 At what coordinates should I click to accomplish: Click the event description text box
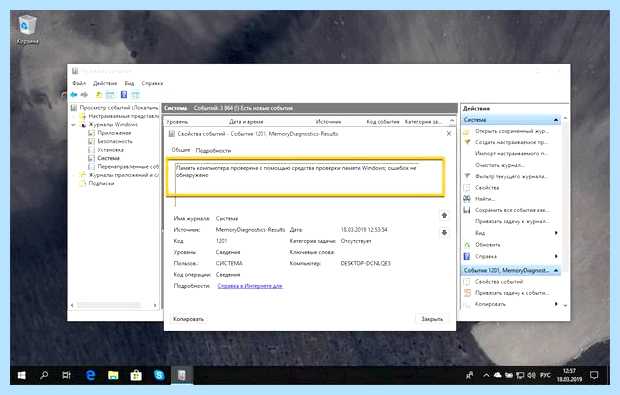[x=305, y=177]
